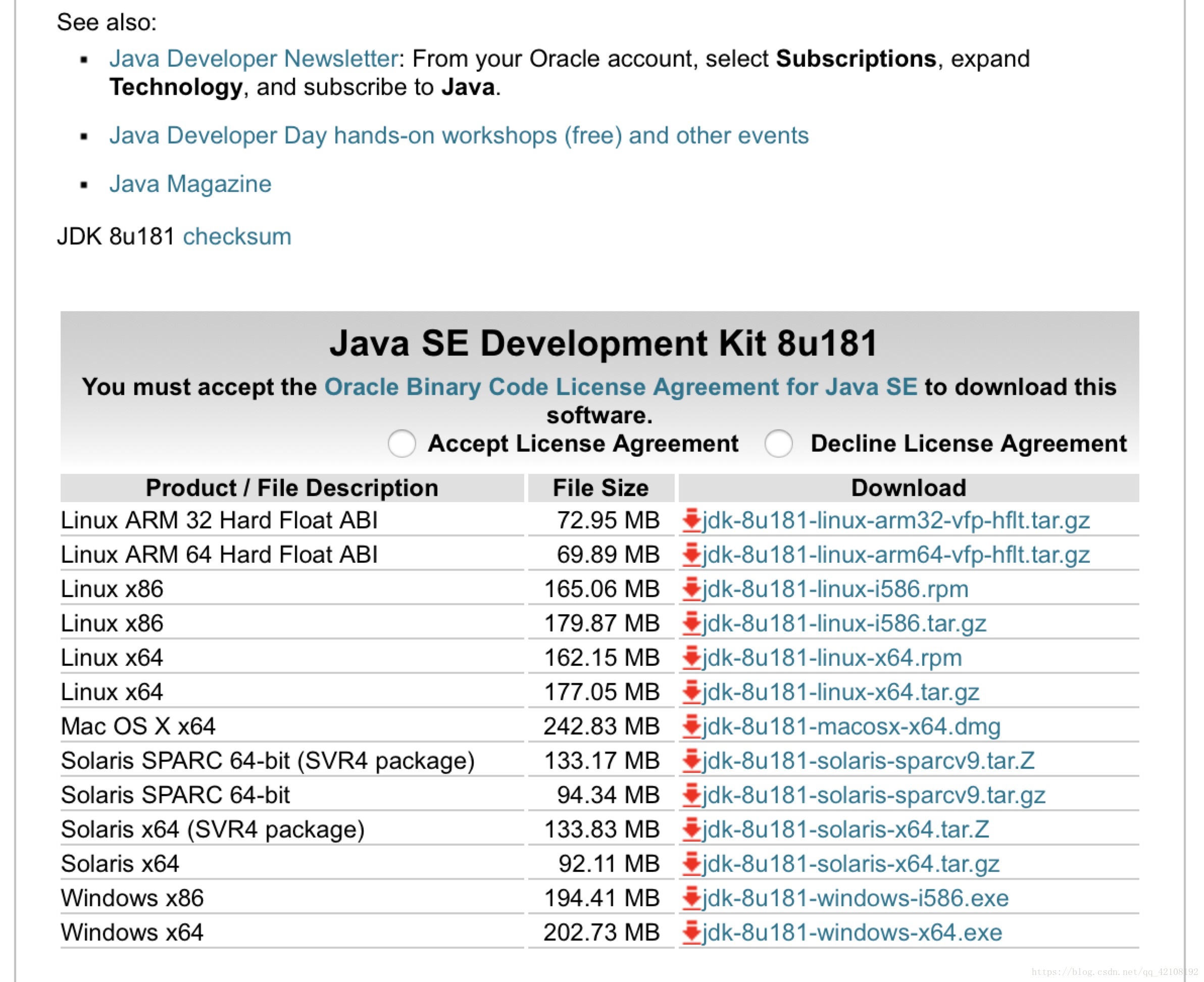The width and height of the screenshot is (1204, 982).
Task: Download jdk-8u181-solaris-sparcv9.tar.gz file
Action: point(874,795)
